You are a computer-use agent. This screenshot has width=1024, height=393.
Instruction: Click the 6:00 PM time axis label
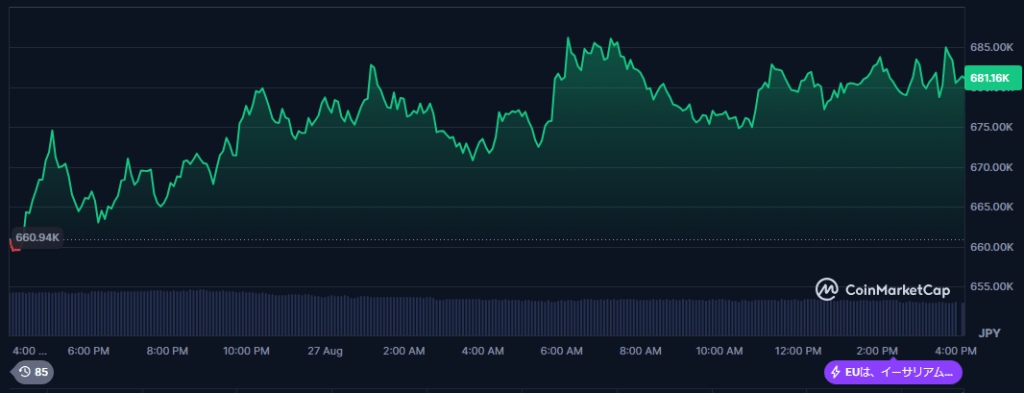coord(89,351)
